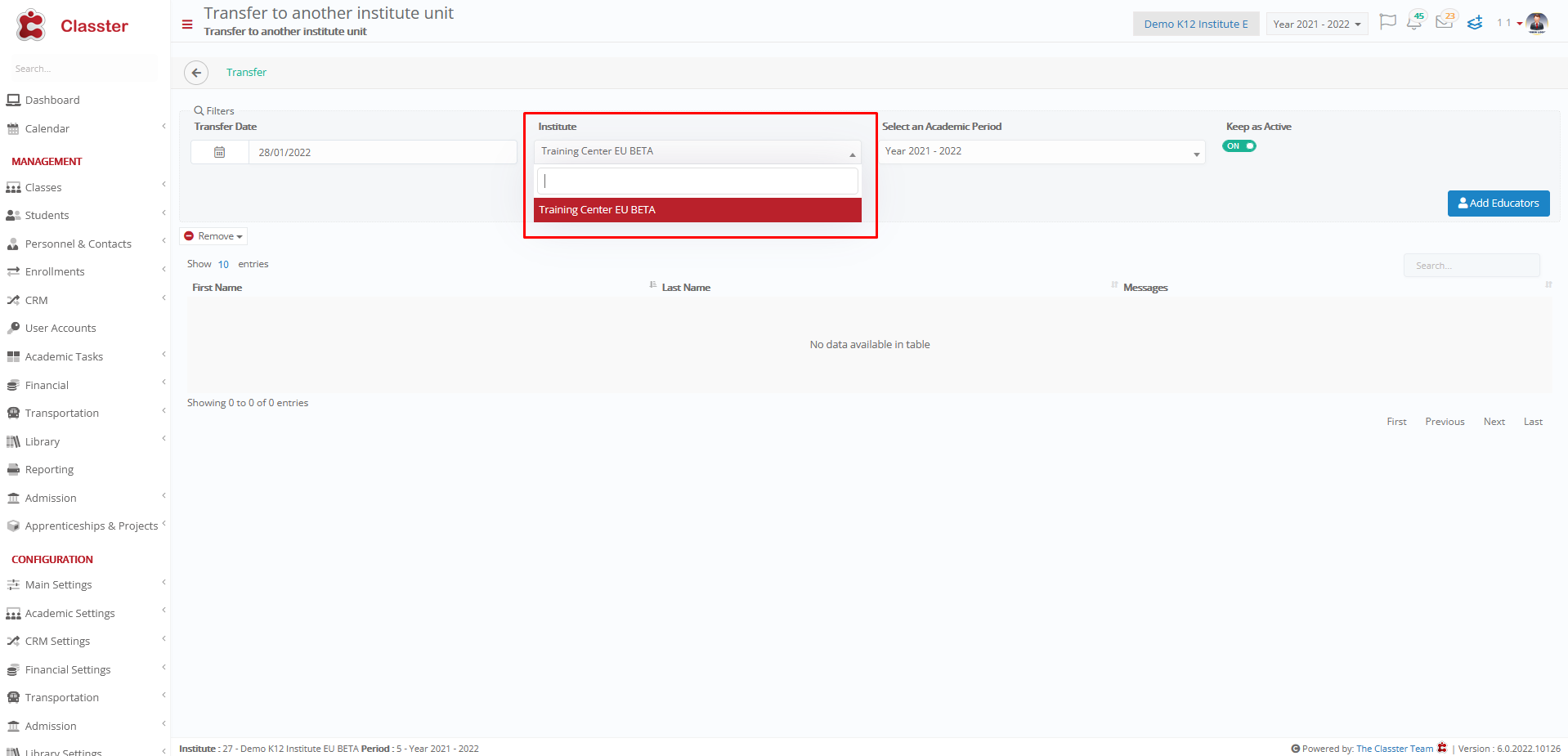Click the Admission building icon in Management

tap(13, 498)
